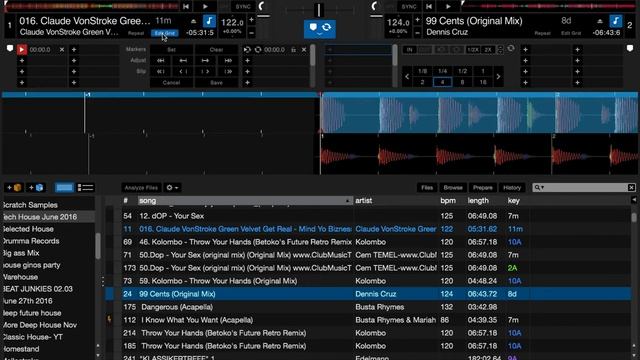Image resolution: width=640 pixels, height=360 pixels.
Task: Nudge deck 1 tempo down with minus
Action: point(251,33)
